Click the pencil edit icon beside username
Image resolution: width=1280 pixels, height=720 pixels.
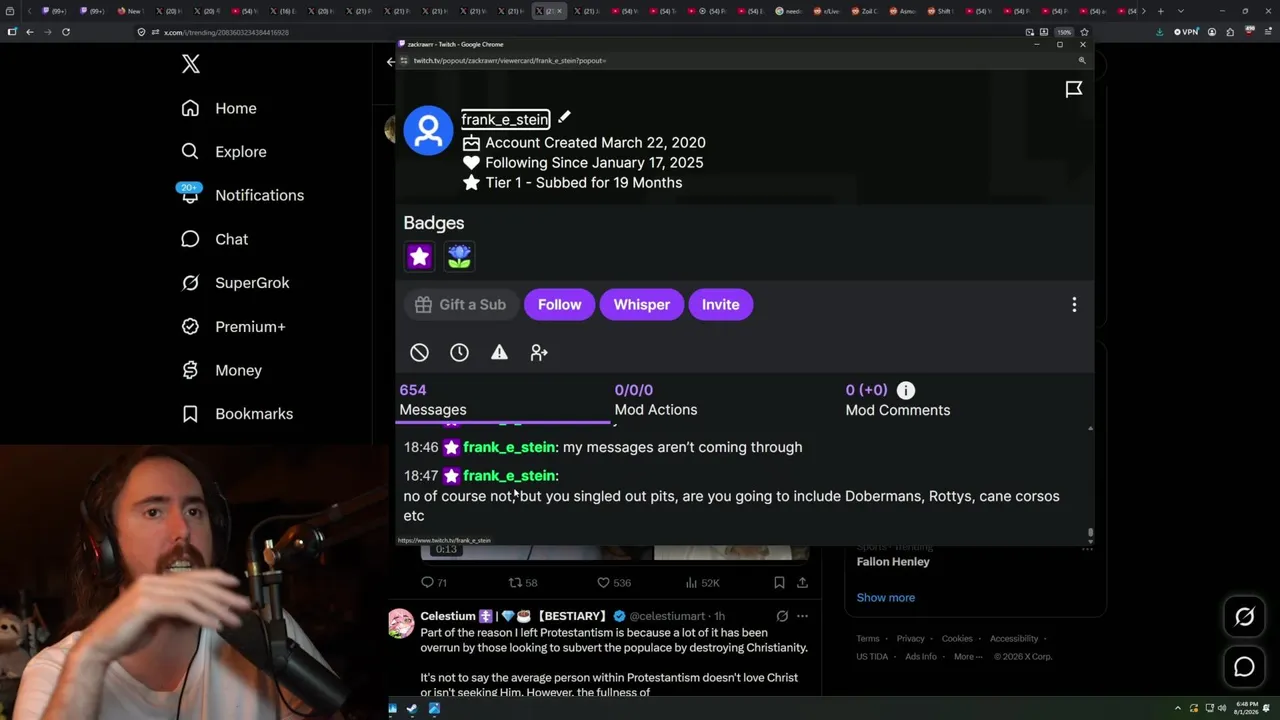[x=565, y=117]
